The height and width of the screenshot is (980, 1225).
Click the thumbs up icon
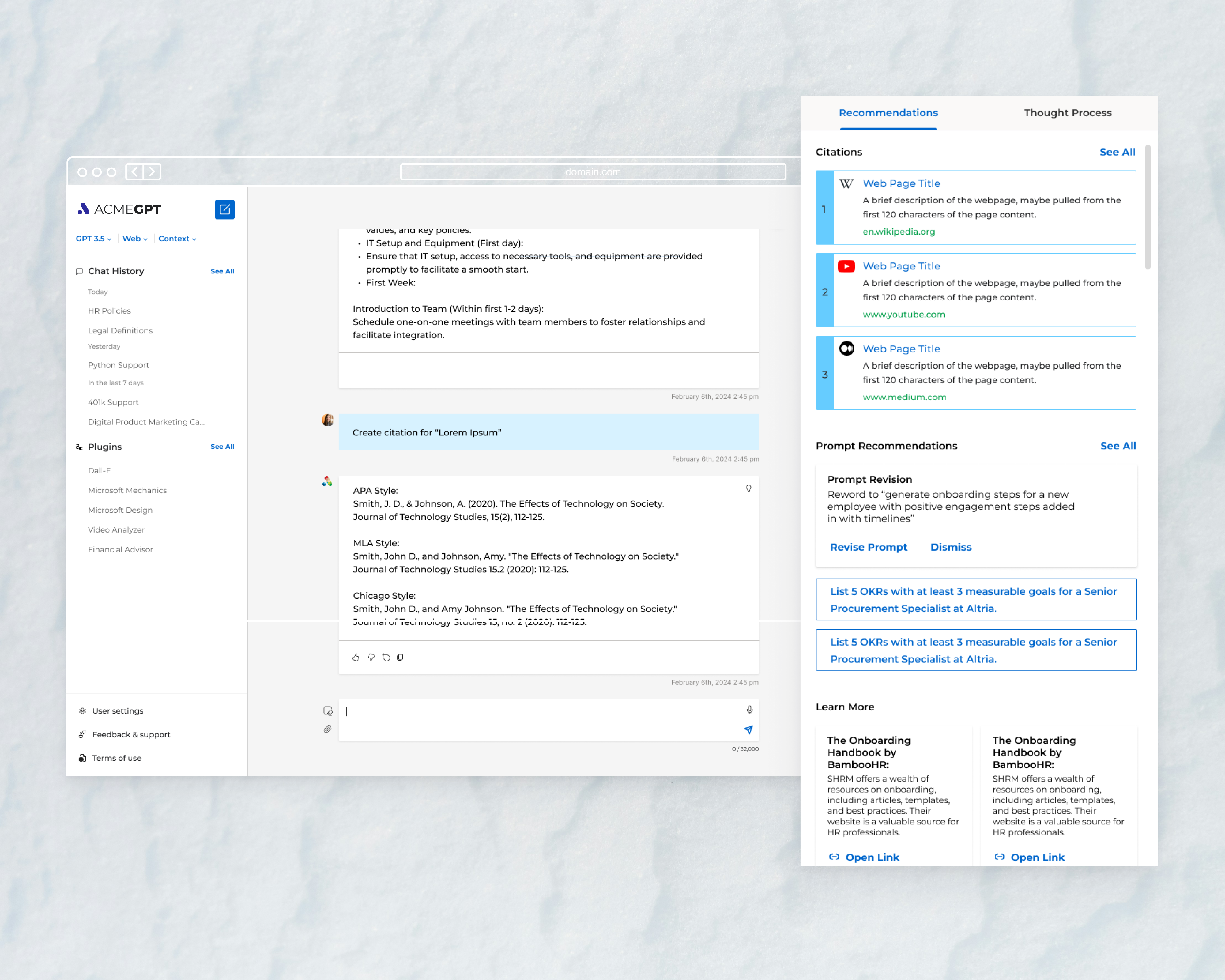coord(356,657)
